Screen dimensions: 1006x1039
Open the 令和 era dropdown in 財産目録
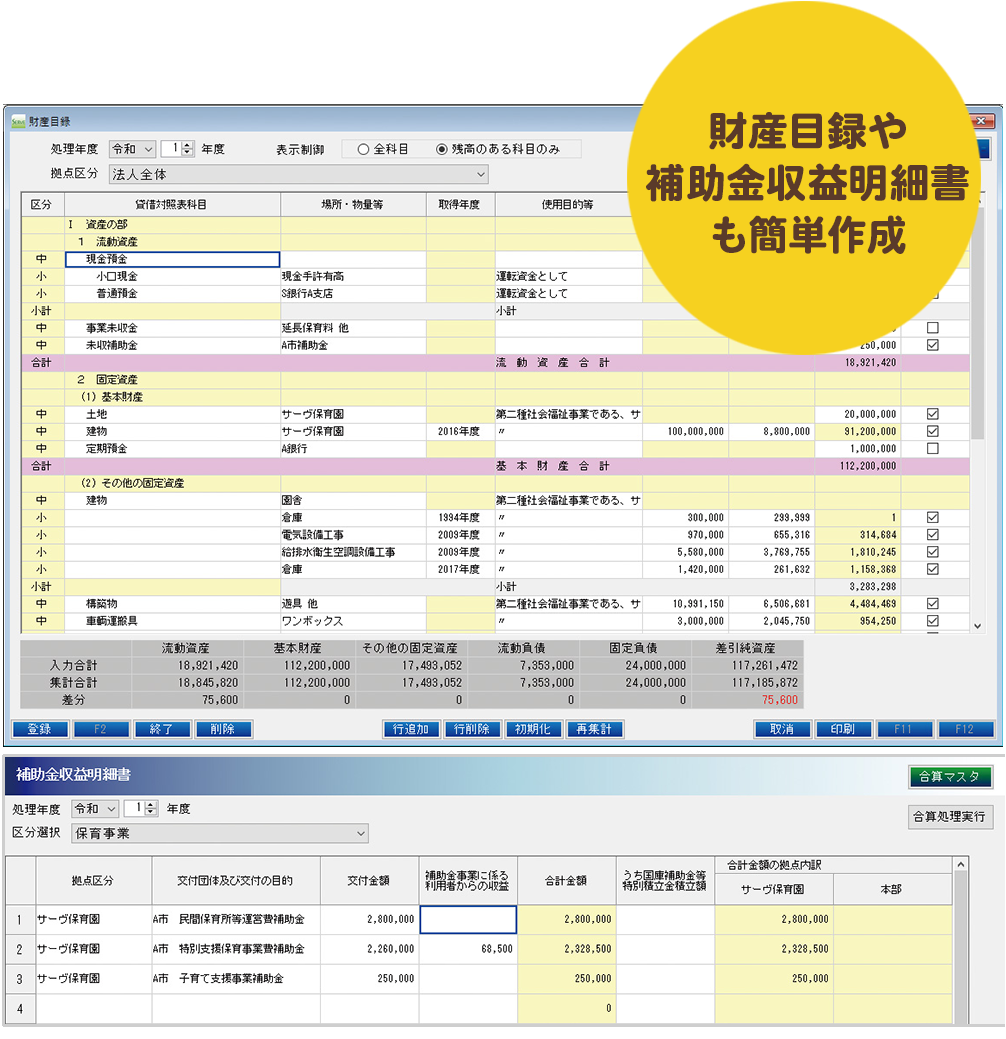[133, 149]
